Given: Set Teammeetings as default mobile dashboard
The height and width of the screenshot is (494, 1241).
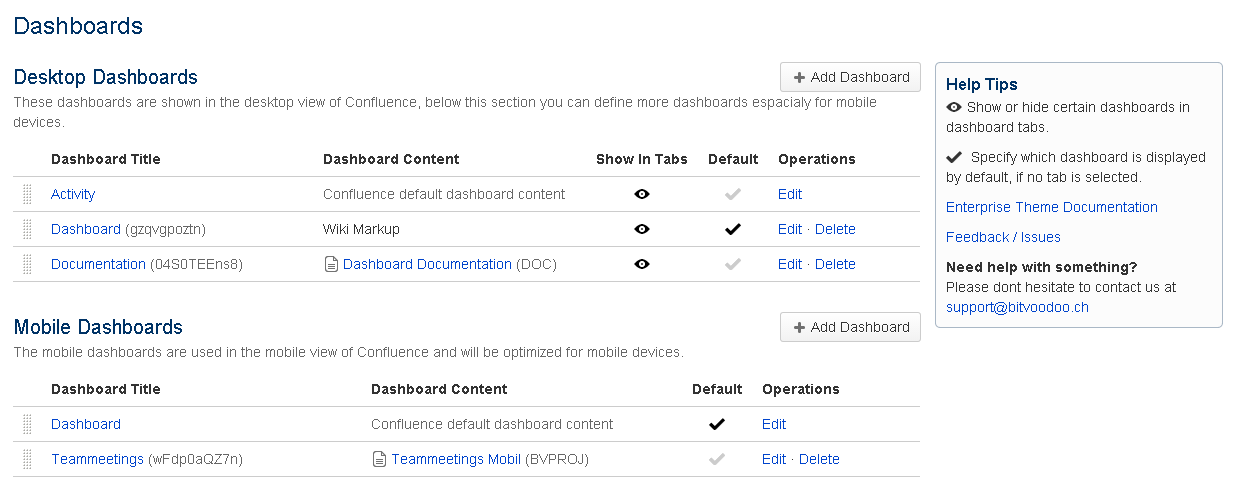Looking at the screenshot, I should tap(716, 459).
